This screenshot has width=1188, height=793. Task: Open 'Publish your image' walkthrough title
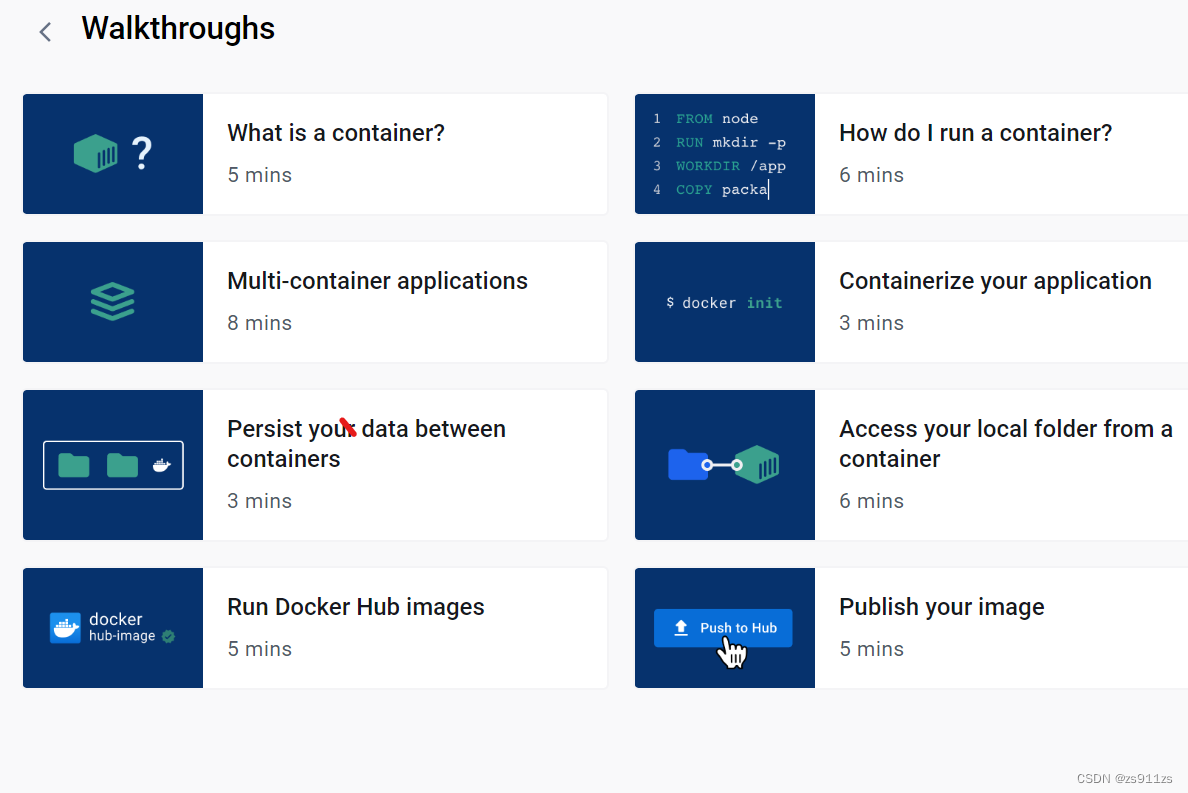tap(942, 607)
